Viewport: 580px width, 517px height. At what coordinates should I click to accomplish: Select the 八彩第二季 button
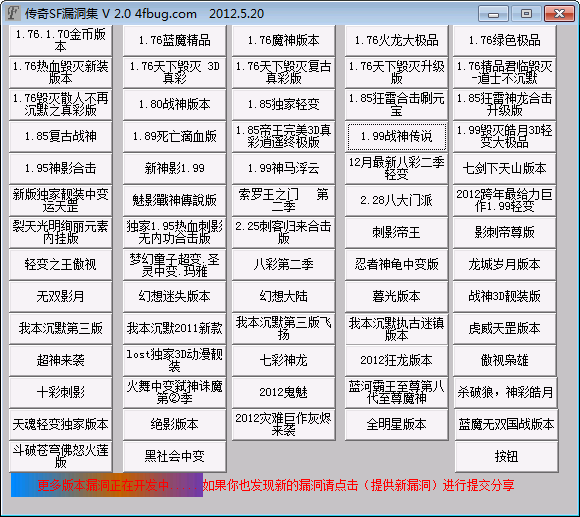pyautogui.click(x=284, y=264)
